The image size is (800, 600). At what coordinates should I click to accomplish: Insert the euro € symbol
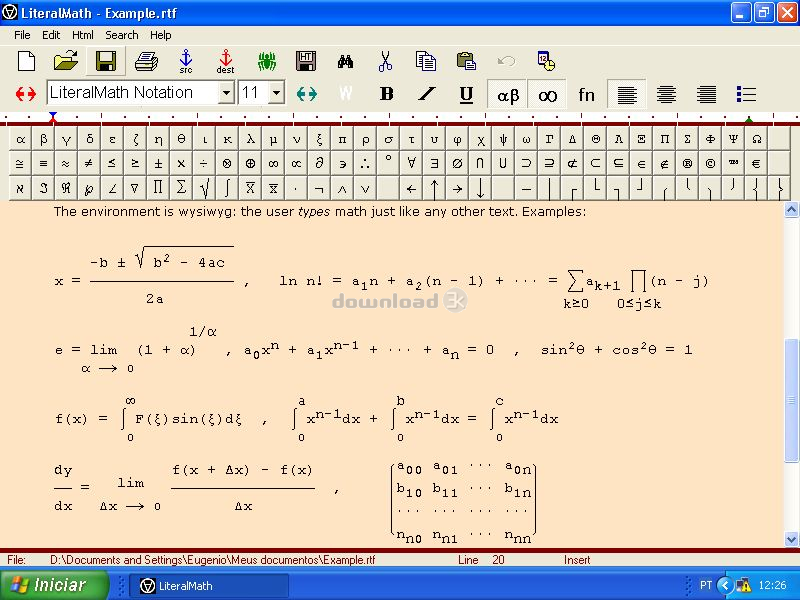point(757,164)
